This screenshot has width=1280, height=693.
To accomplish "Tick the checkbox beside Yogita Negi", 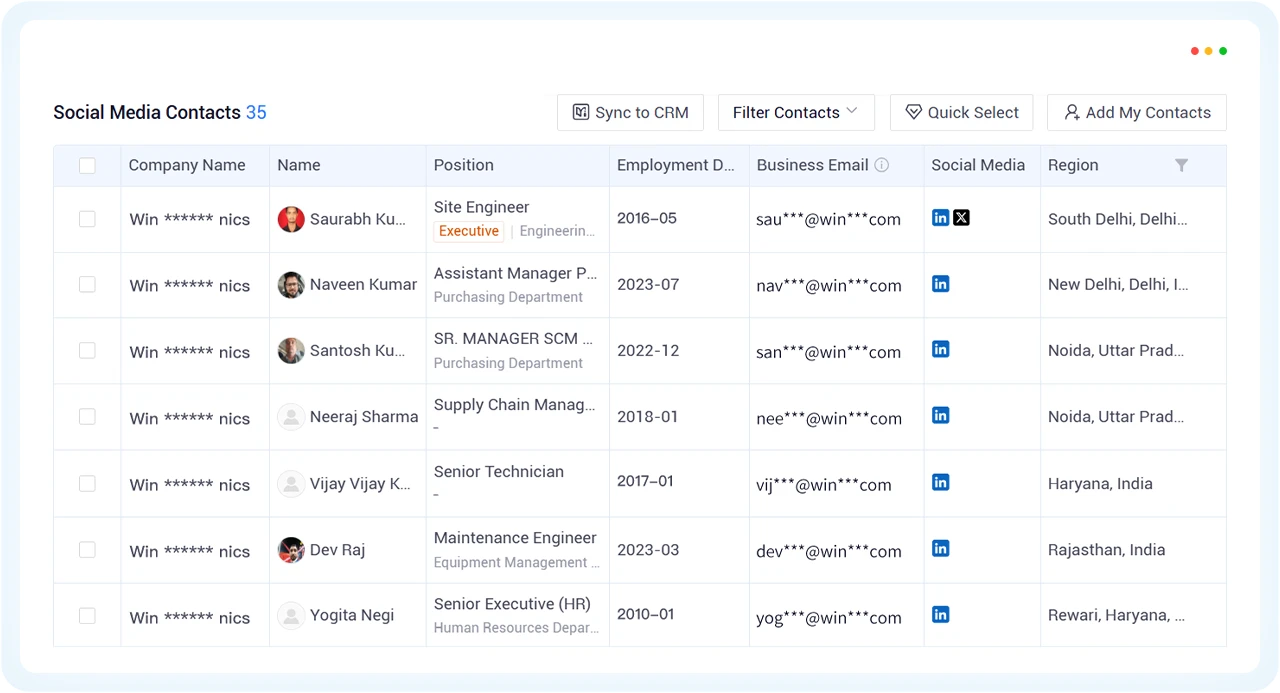I will pos(87,616).
